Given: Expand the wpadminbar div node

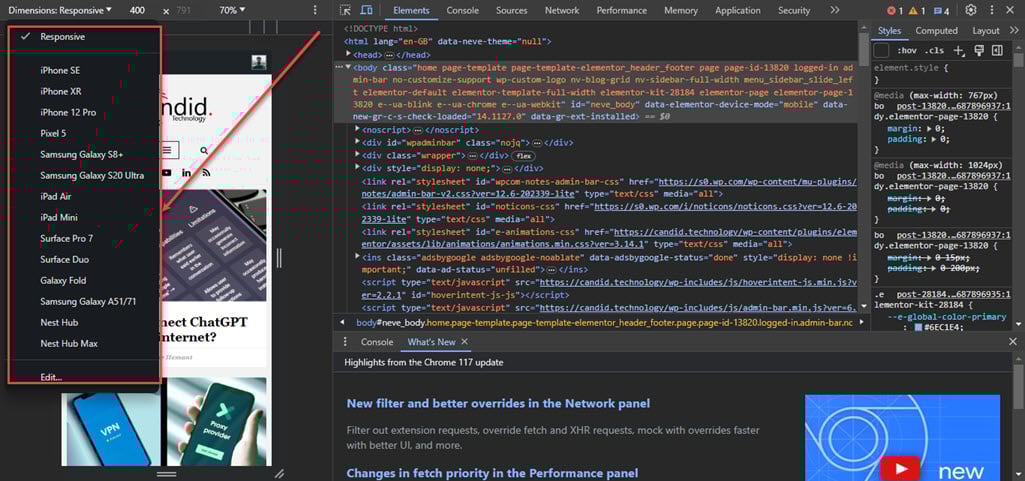Looking at the screenshot, I should click(358, 142).
